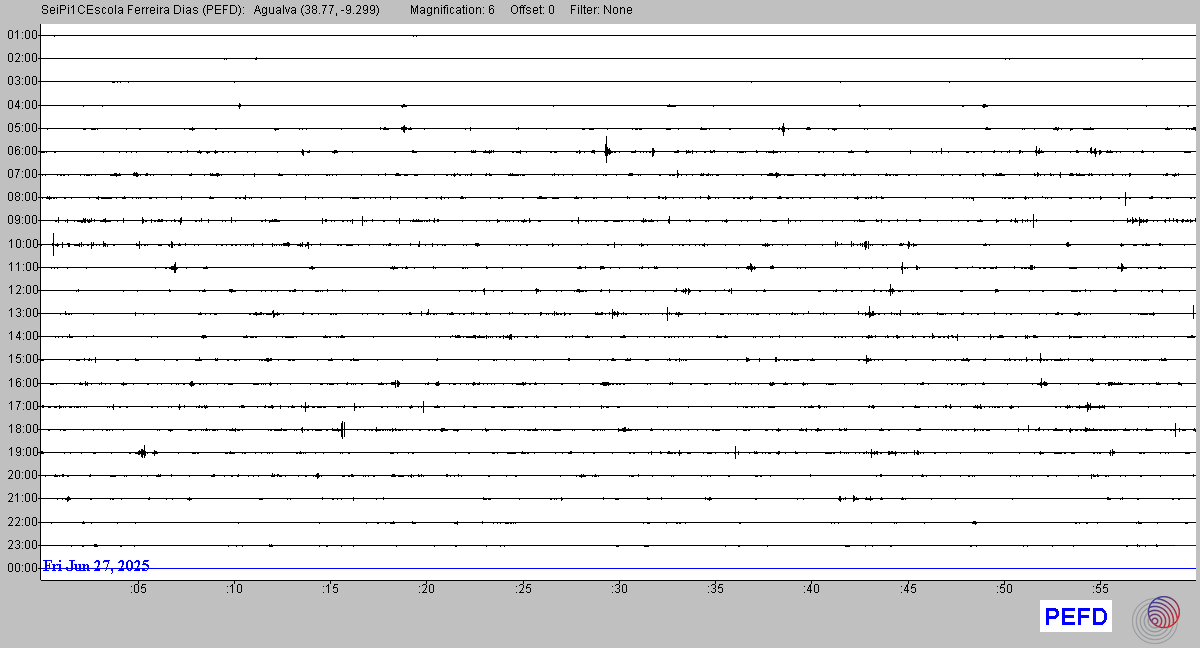The image size is (1200, 648).
Task: Click the event on 11:00 trace near :07
Action: (x=174, y=267)
